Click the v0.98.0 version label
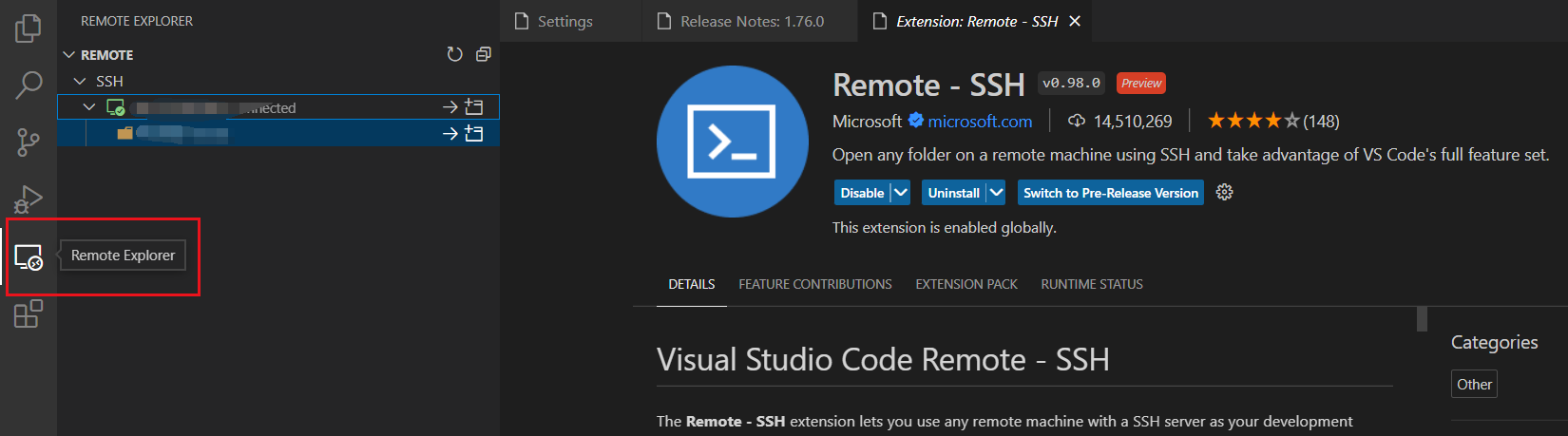Image resolution: width=1568 pixels, height=436 pixels. [1071, 83]
